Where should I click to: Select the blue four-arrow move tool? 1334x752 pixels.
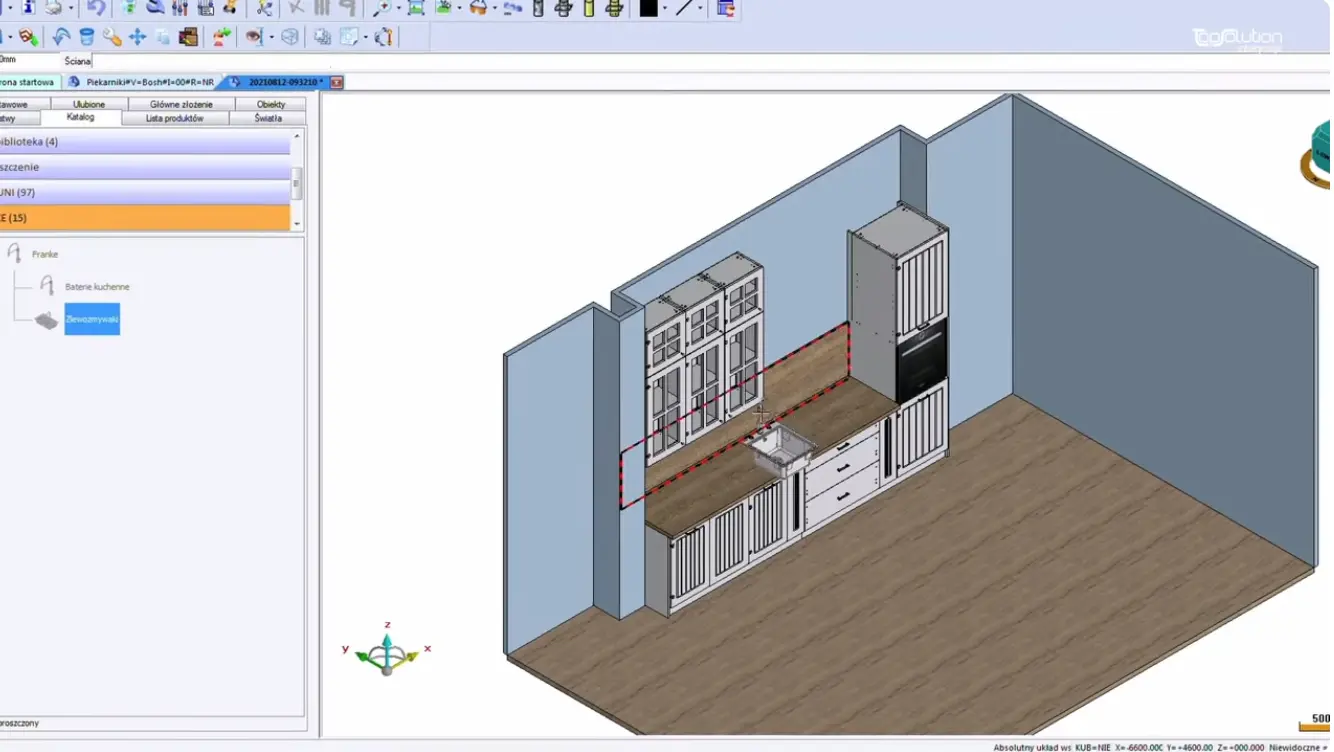[x=137, y=37]
